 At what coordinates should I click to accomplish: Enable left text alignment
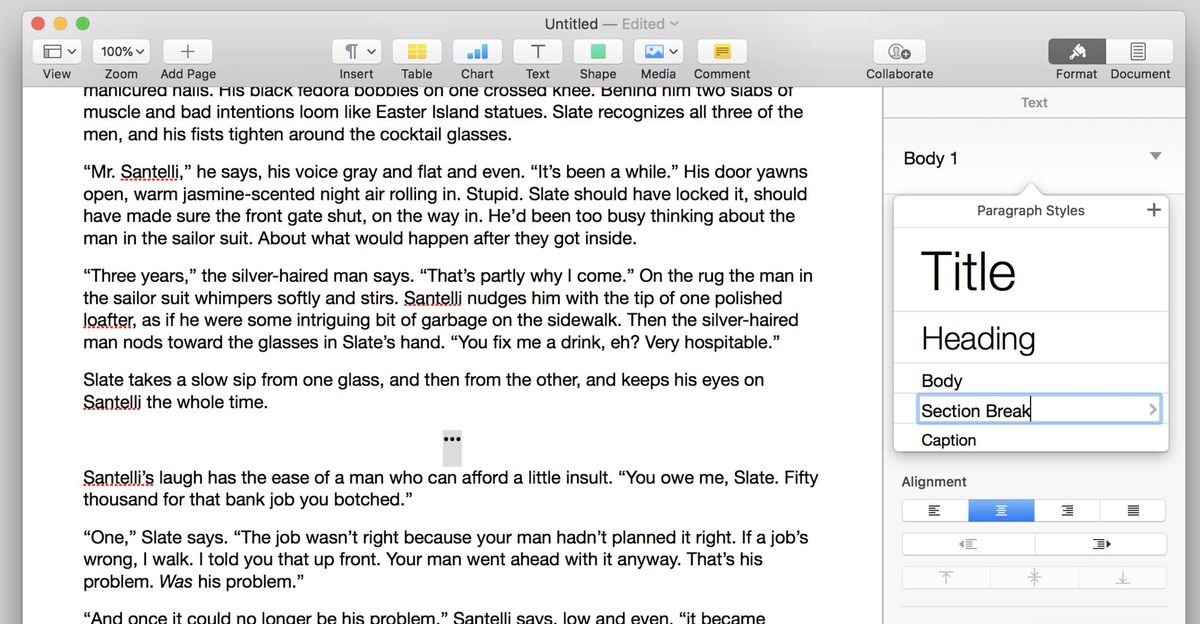[x=935, y=510]
